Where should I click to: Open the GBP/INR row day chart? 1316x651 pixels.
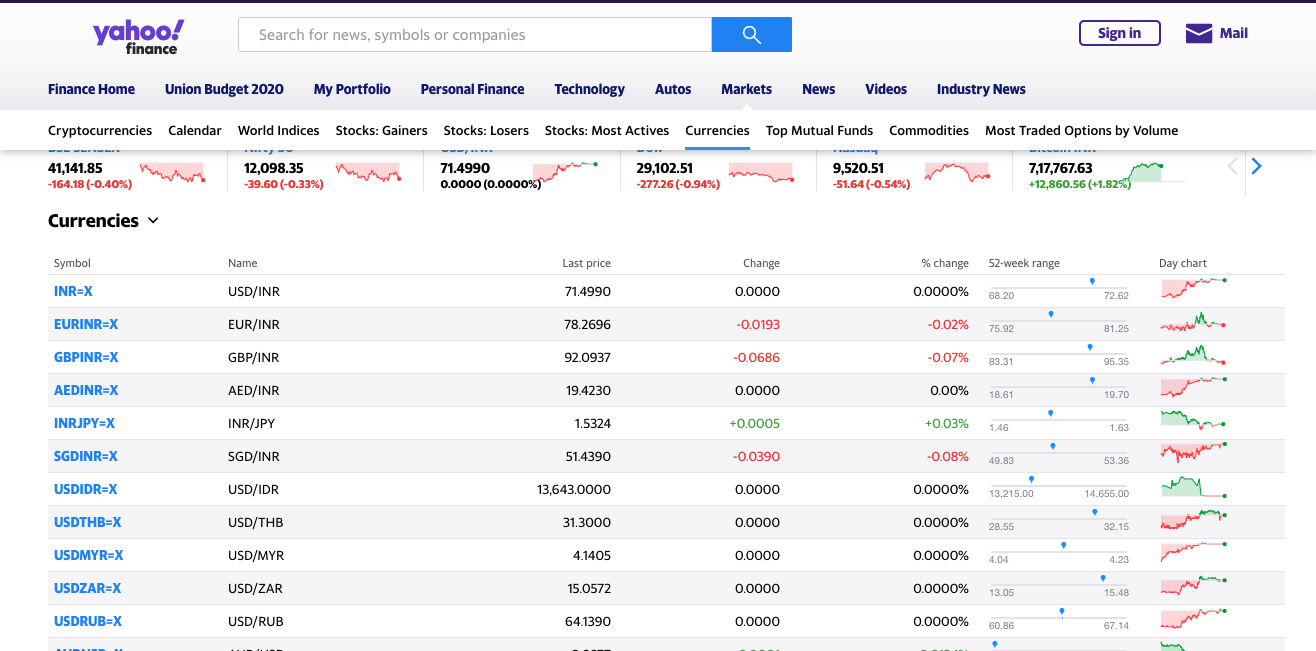coord(1194,355)
